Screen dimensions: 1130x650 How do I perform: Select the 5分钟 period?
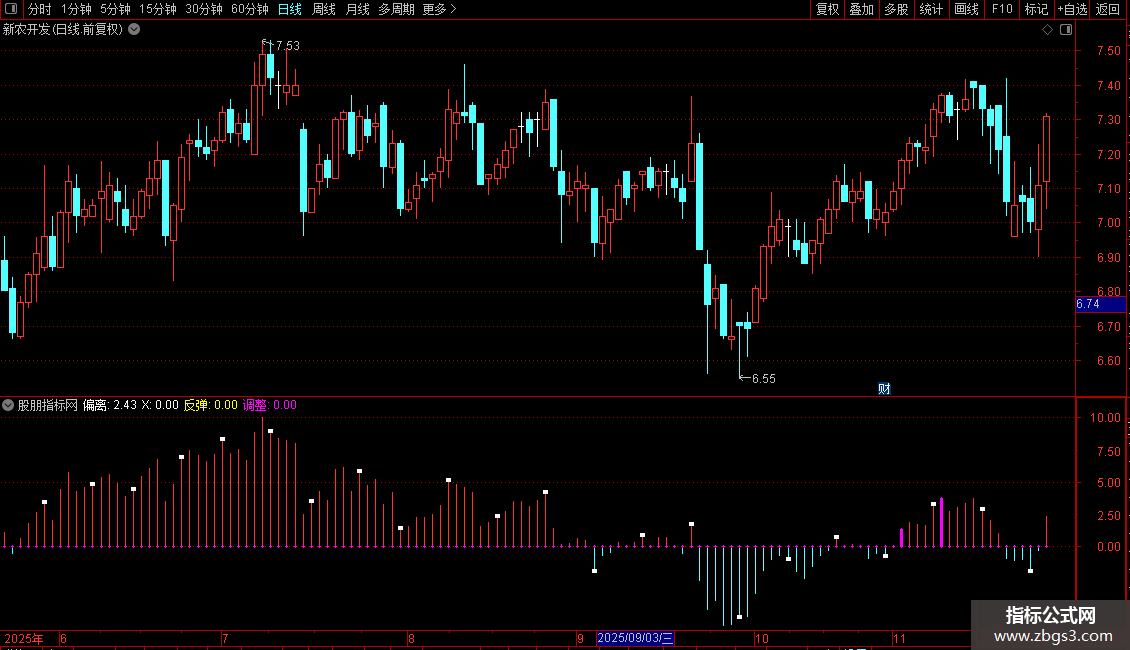pyautogui.click(x=115, y=9)
